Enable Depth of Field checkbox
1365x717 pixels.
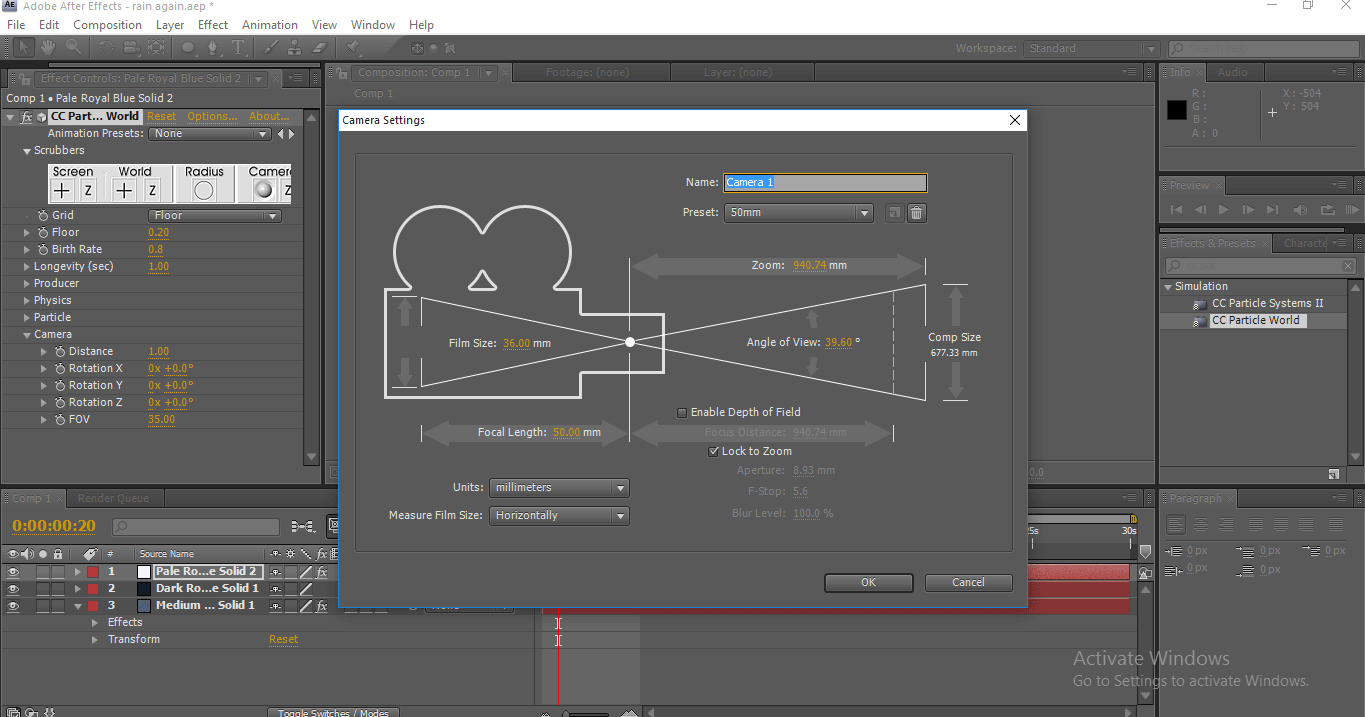point(682,412)
